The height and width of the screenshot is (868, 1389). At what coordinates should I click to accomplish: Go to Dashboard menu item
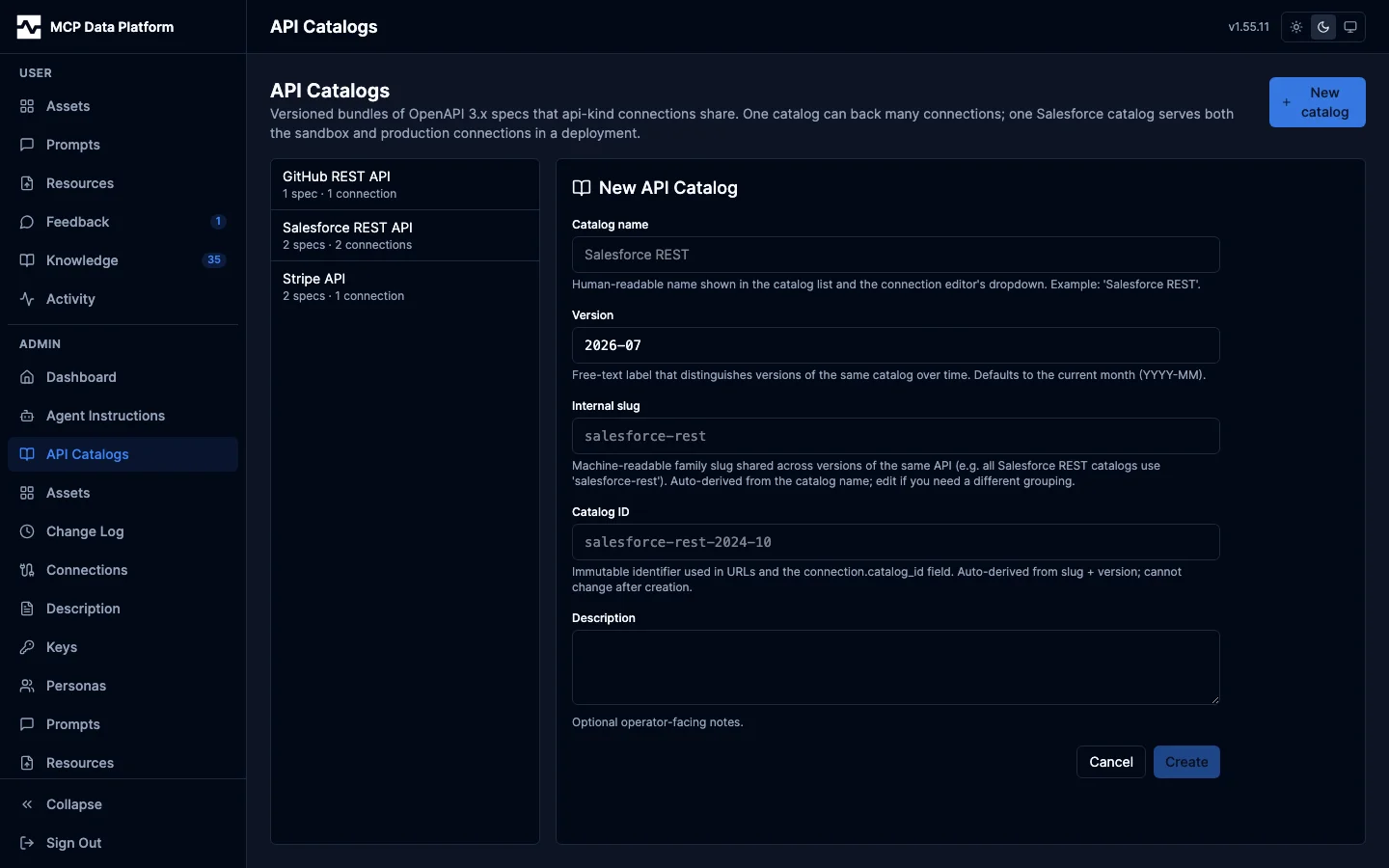123,377
